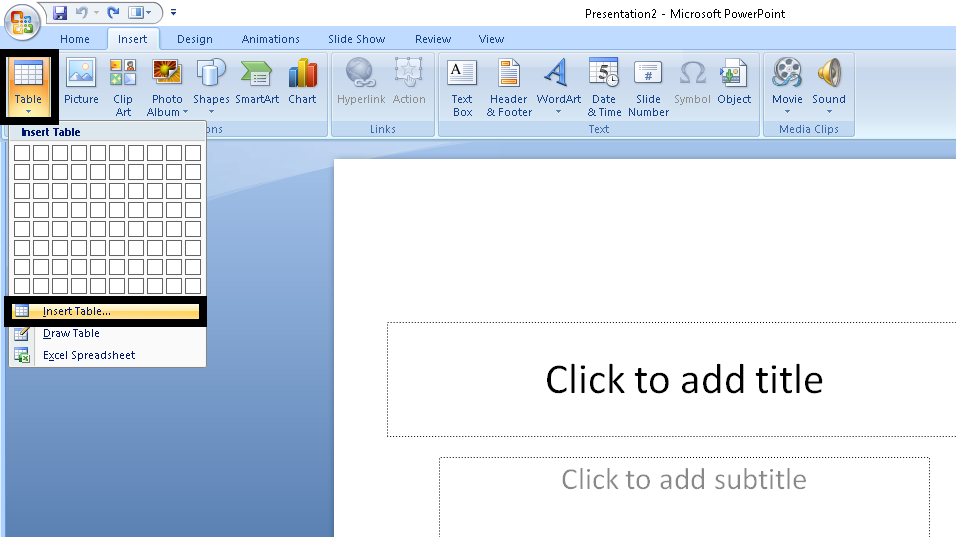Insert Date & Time
This screenshot has height=537, width=956.
click(x=604, y=87)
